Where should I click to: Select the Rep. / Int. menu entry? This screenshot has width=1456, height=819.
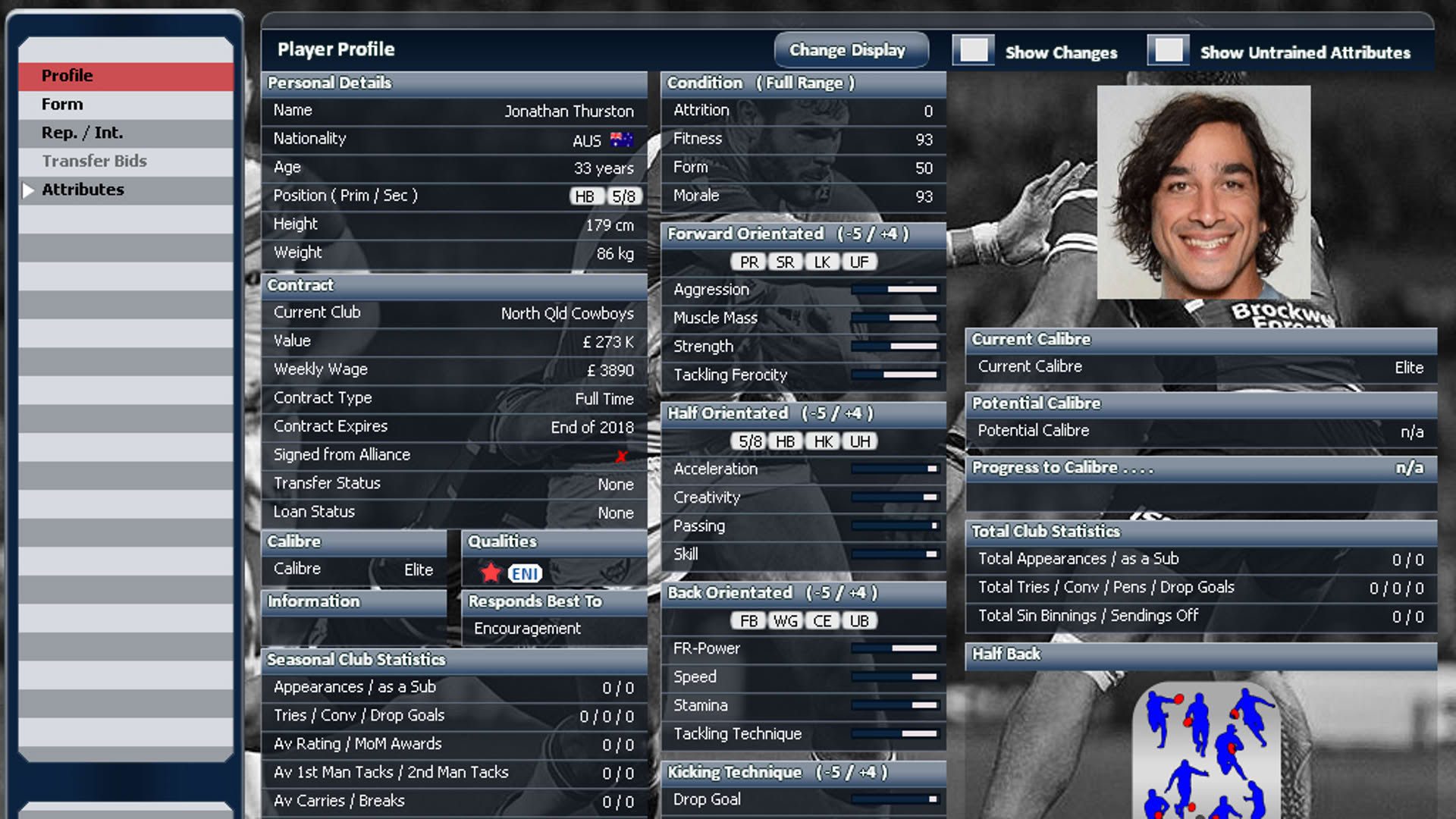click(126, 133)
